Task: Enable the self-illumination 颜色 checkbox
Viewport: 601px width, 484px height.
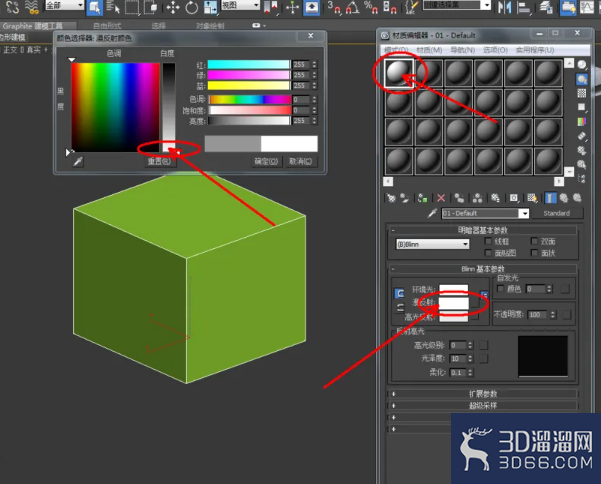Action: (500, 288)
